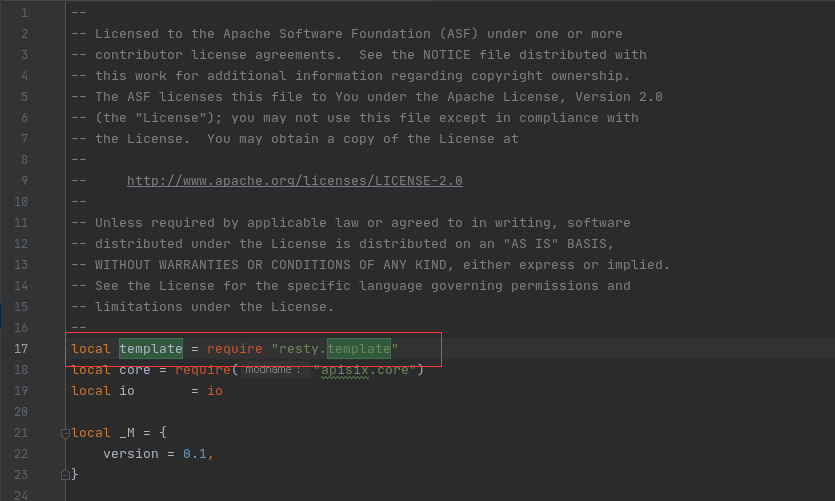Click the "apisix.core" string on line 18
The image size is (835, 501).
tap(365, 369)
